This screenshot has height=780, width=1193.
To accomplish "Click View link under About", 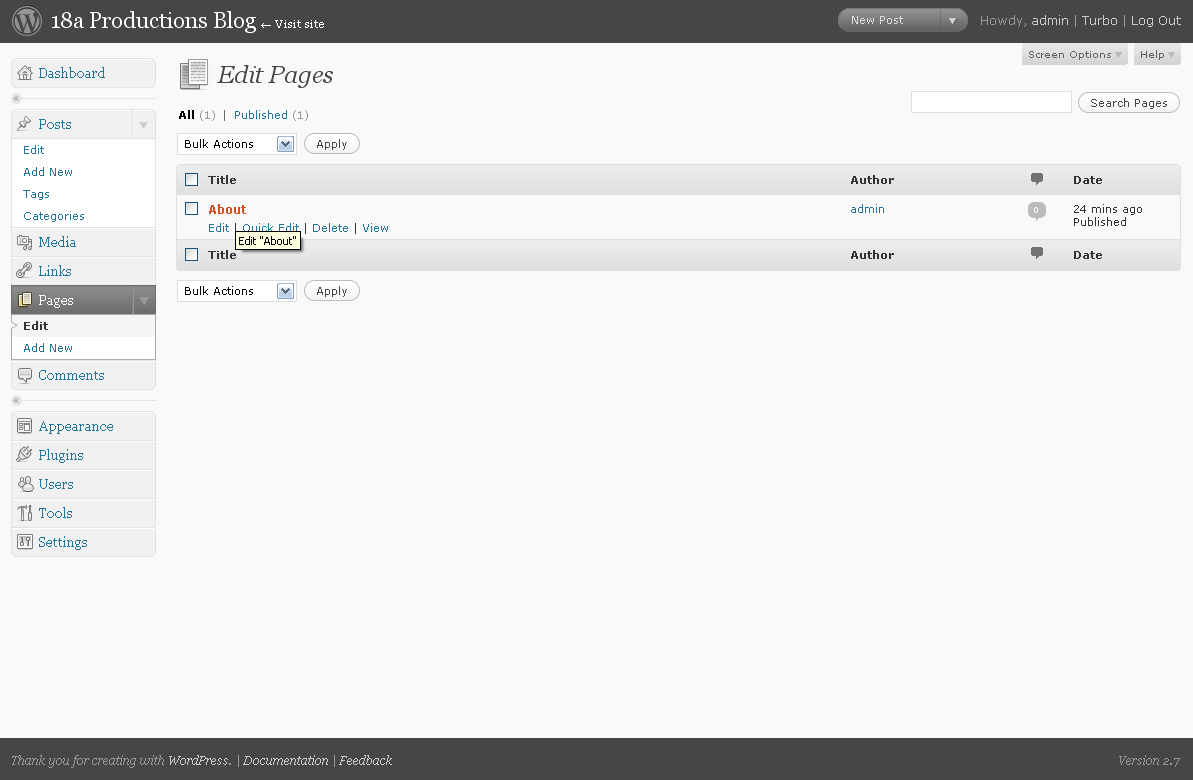I will coord(375,228).
